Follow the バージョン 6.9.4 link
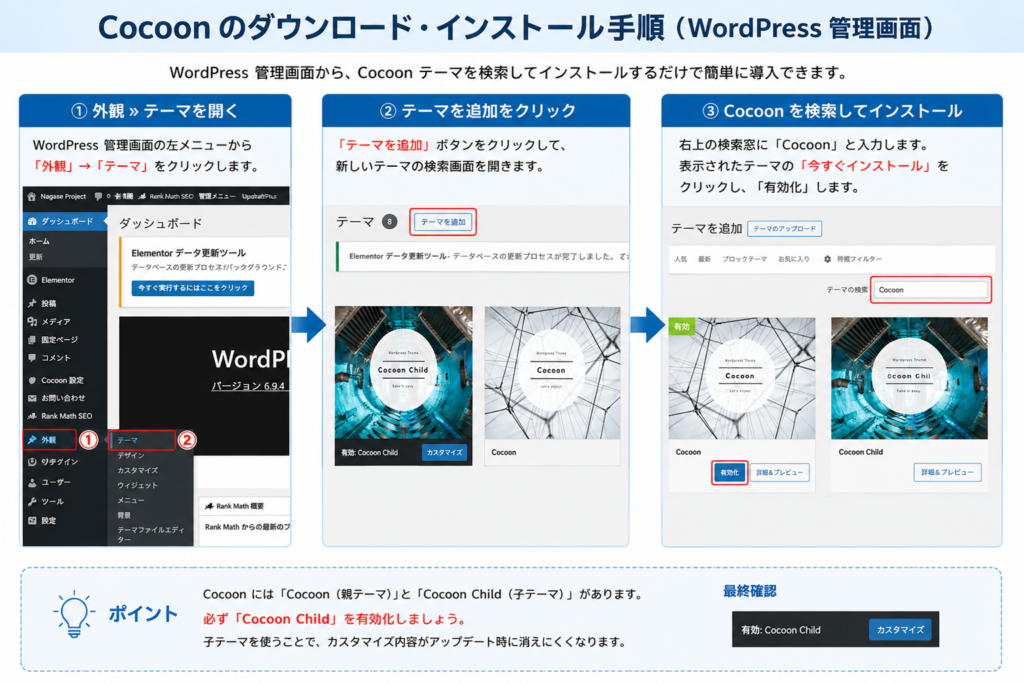Image resolution: width=1024 pixels, height=683 pixels. (x=248, y=386)
